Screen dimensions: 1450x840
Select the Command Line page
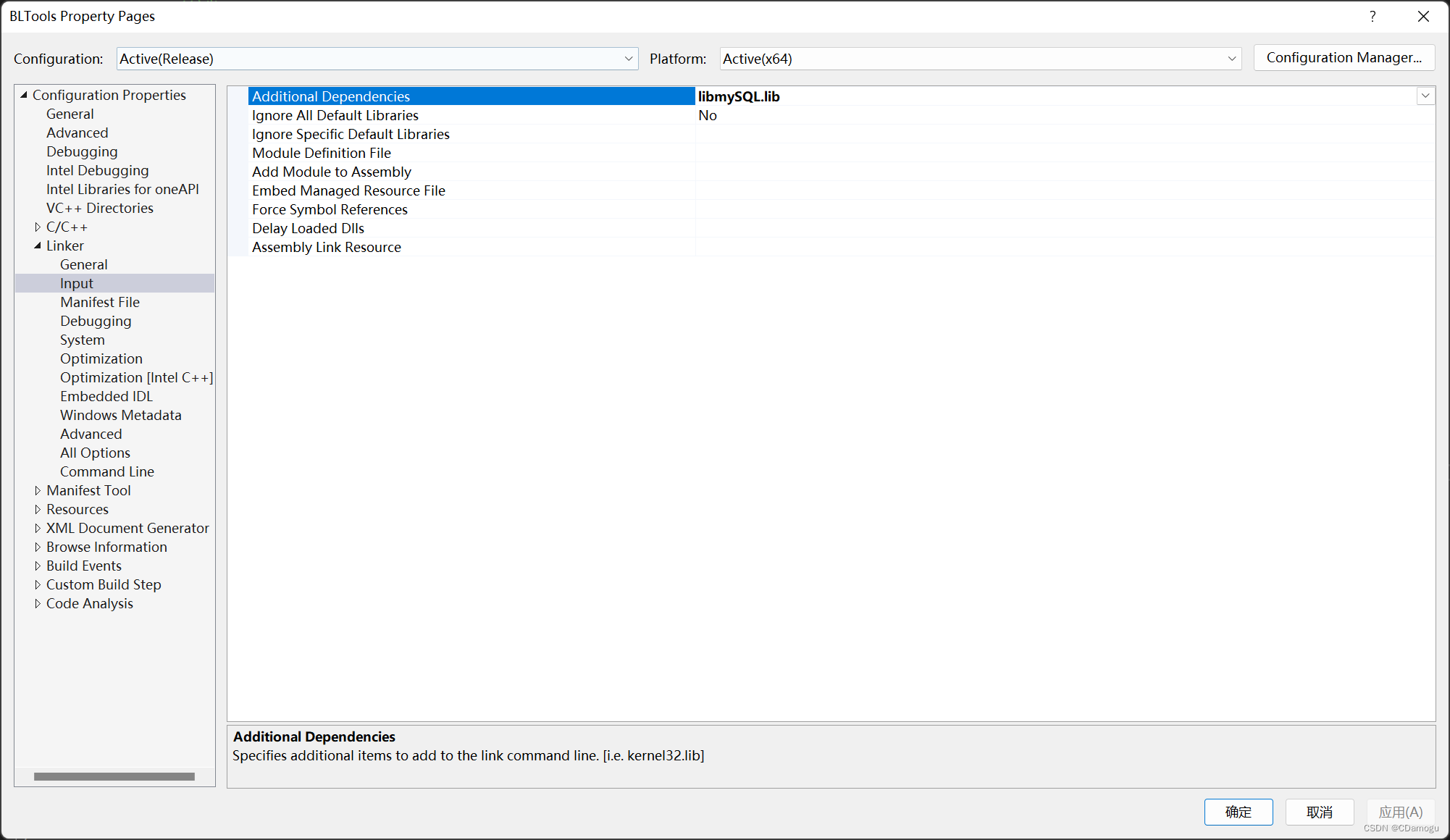click(106, 471)
